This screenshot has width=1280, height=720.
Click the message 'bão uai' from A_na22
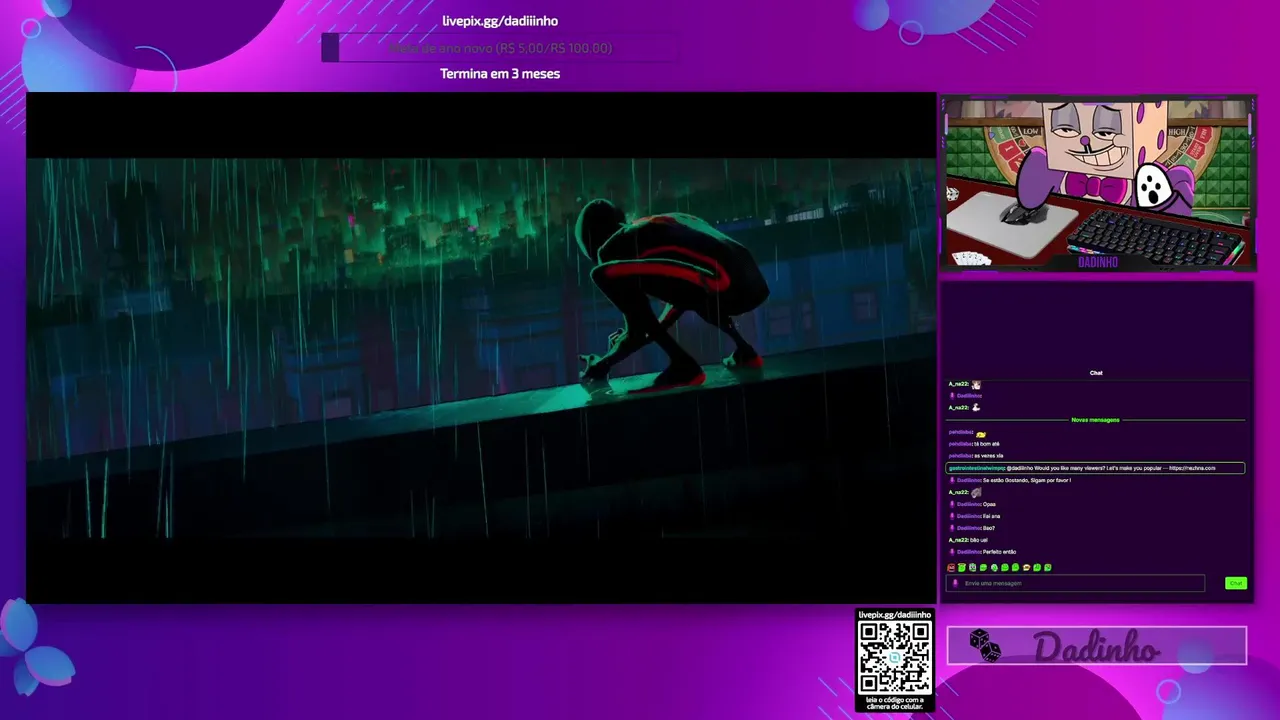click(x=979, y=540)
